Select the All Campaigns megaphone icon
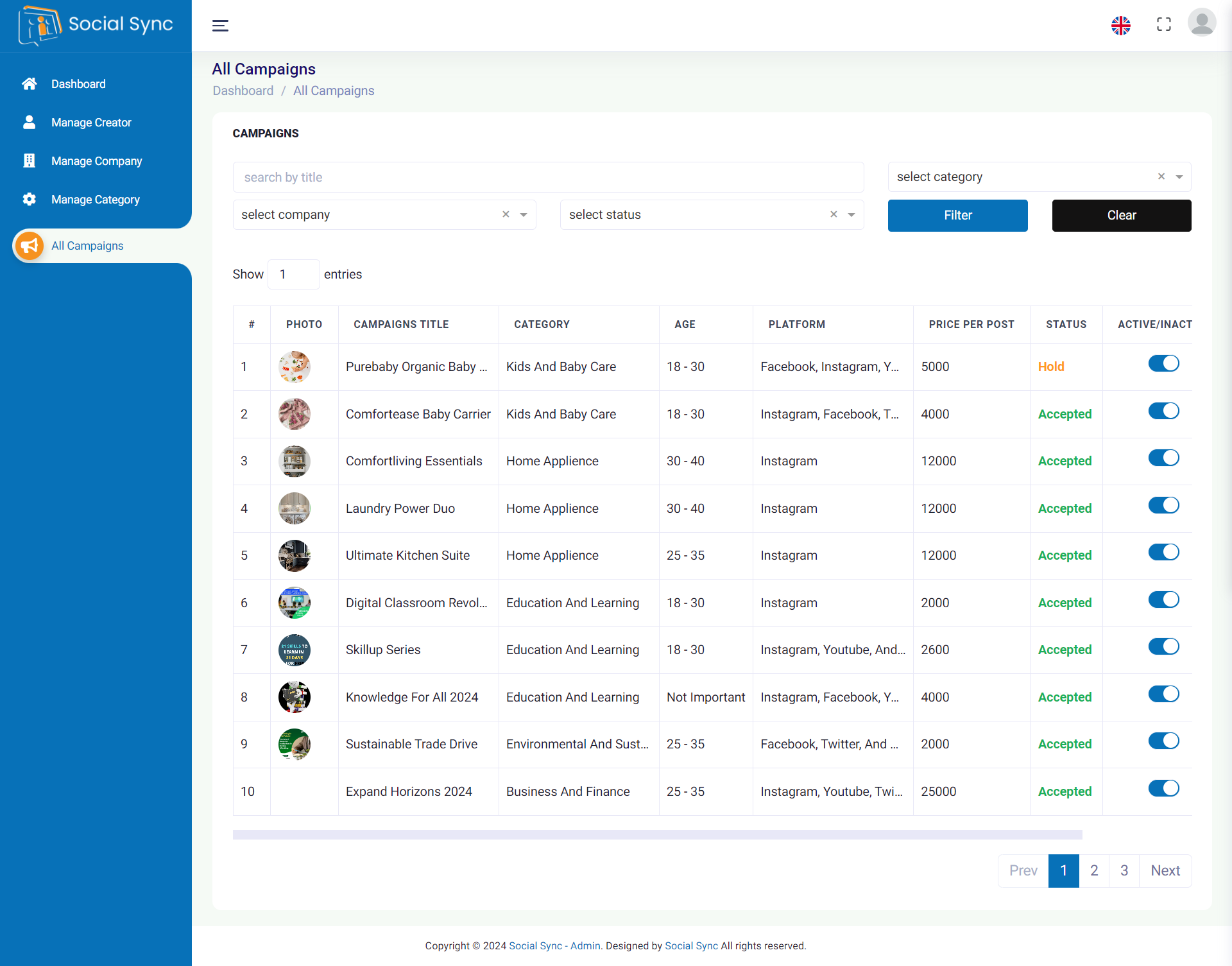 click(29, 245)
